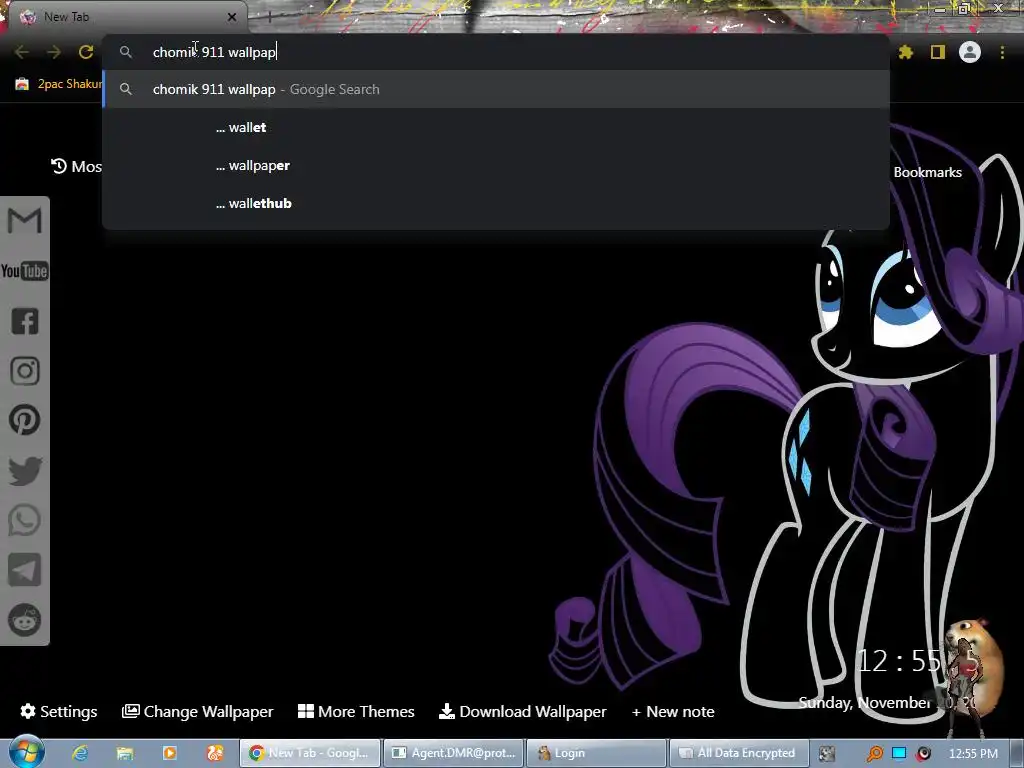Launch UC Browser from the taskbar

coord(215,753)
